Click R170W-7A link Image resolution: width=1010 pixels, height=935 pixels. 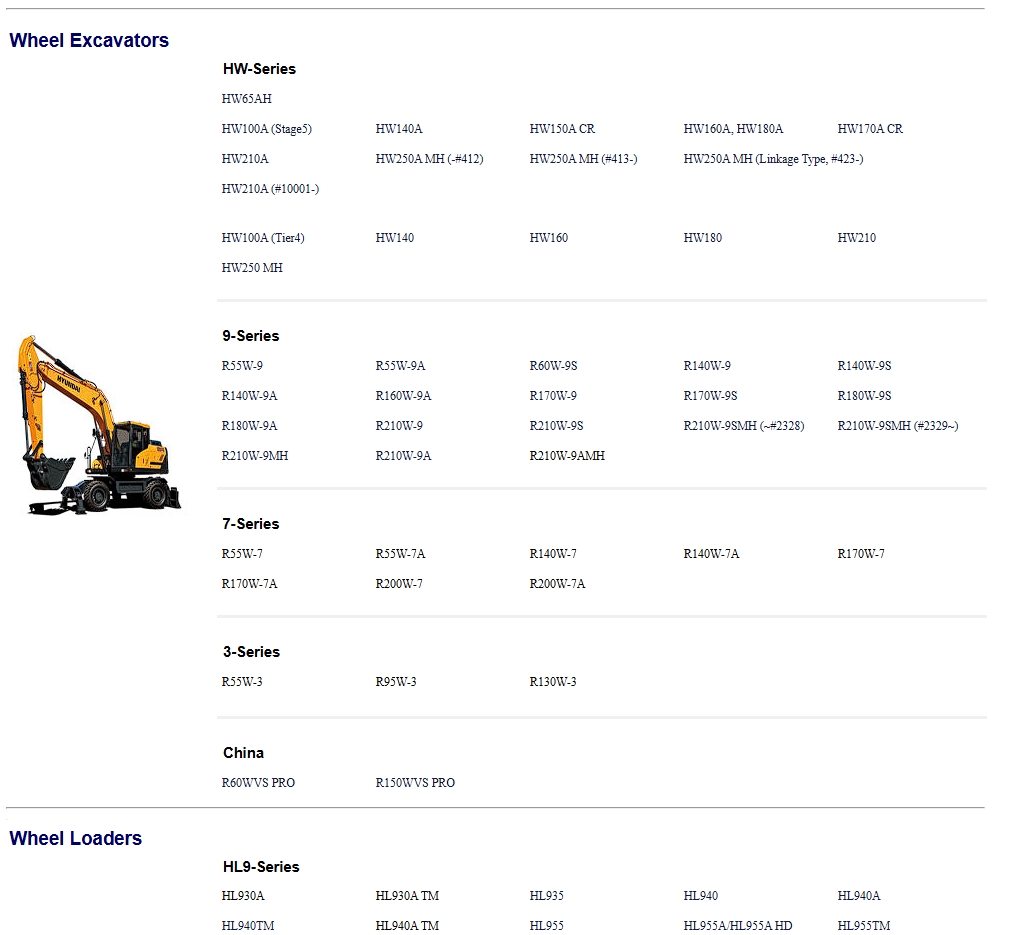pos(249,584)
